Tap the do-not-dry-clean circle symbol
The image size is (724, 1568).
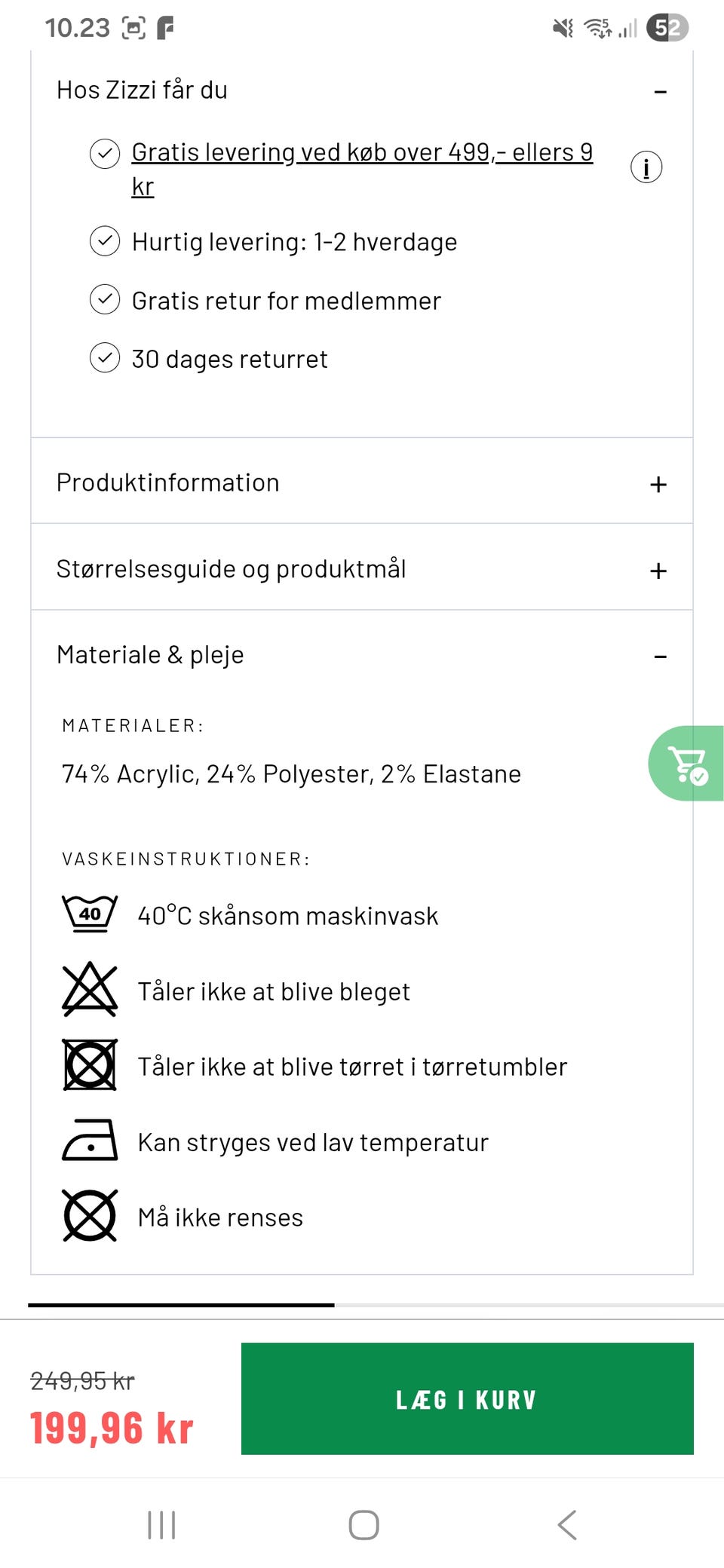[90, 1215]
